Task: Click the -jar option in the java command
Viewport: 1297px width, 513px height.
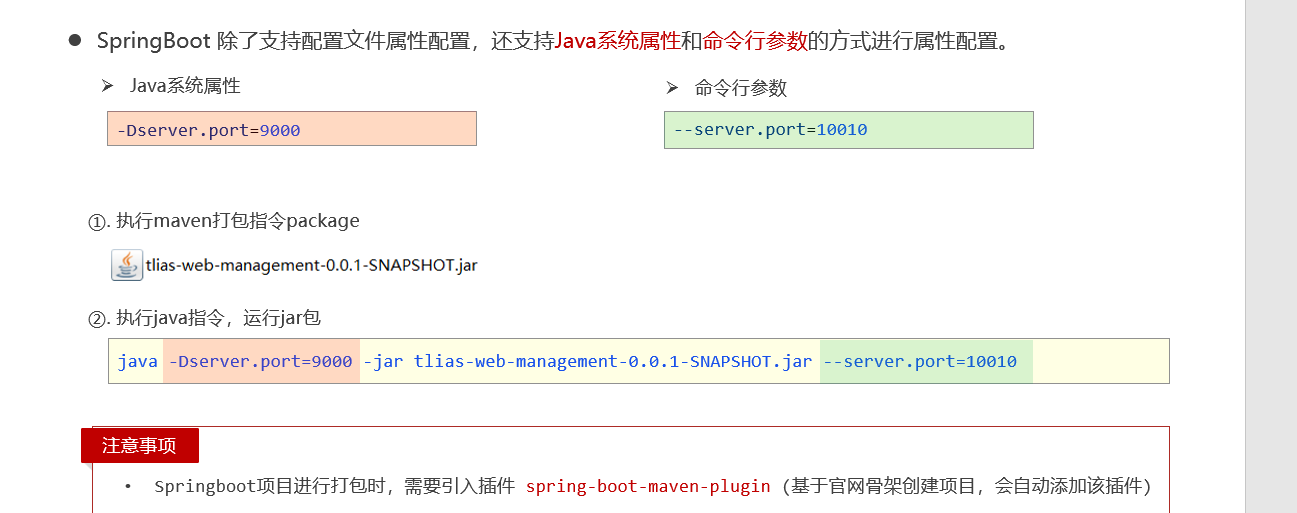Action: coord(384,361)
